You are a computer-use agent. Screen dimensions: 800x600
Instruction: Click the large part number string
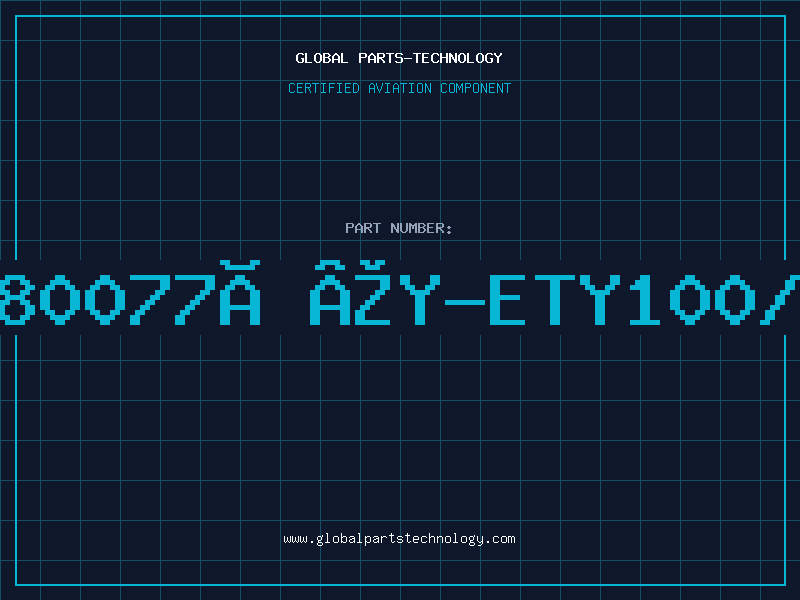400,293
